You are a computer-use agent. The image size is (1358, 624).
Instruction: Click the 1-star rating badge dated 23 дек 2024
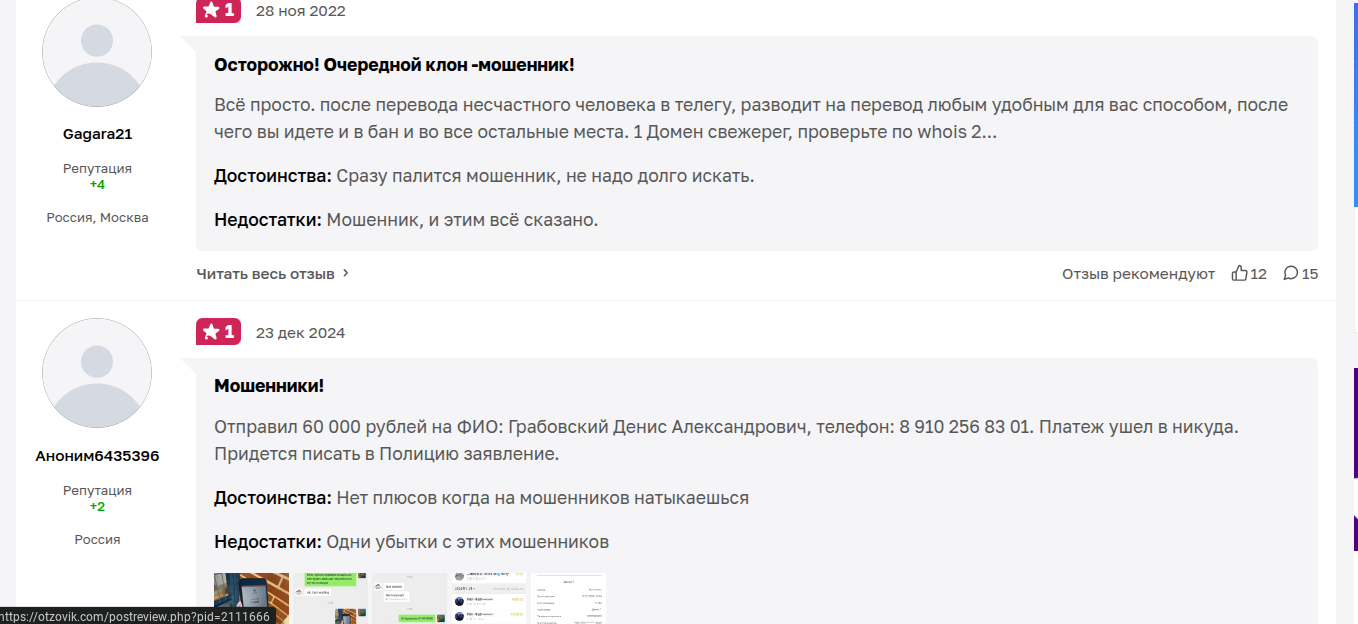pos(218,332)
